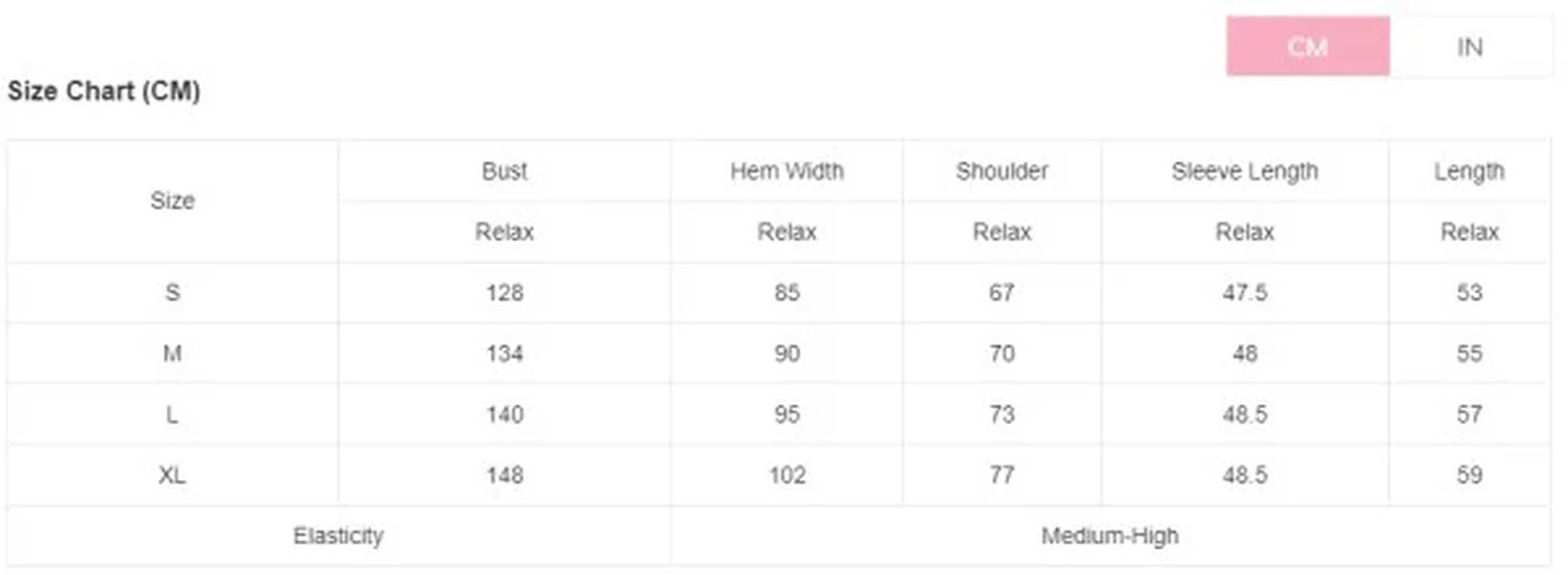Click sleeve length value 47.5
This screenshot has width=1568, height=575.
1244,292
